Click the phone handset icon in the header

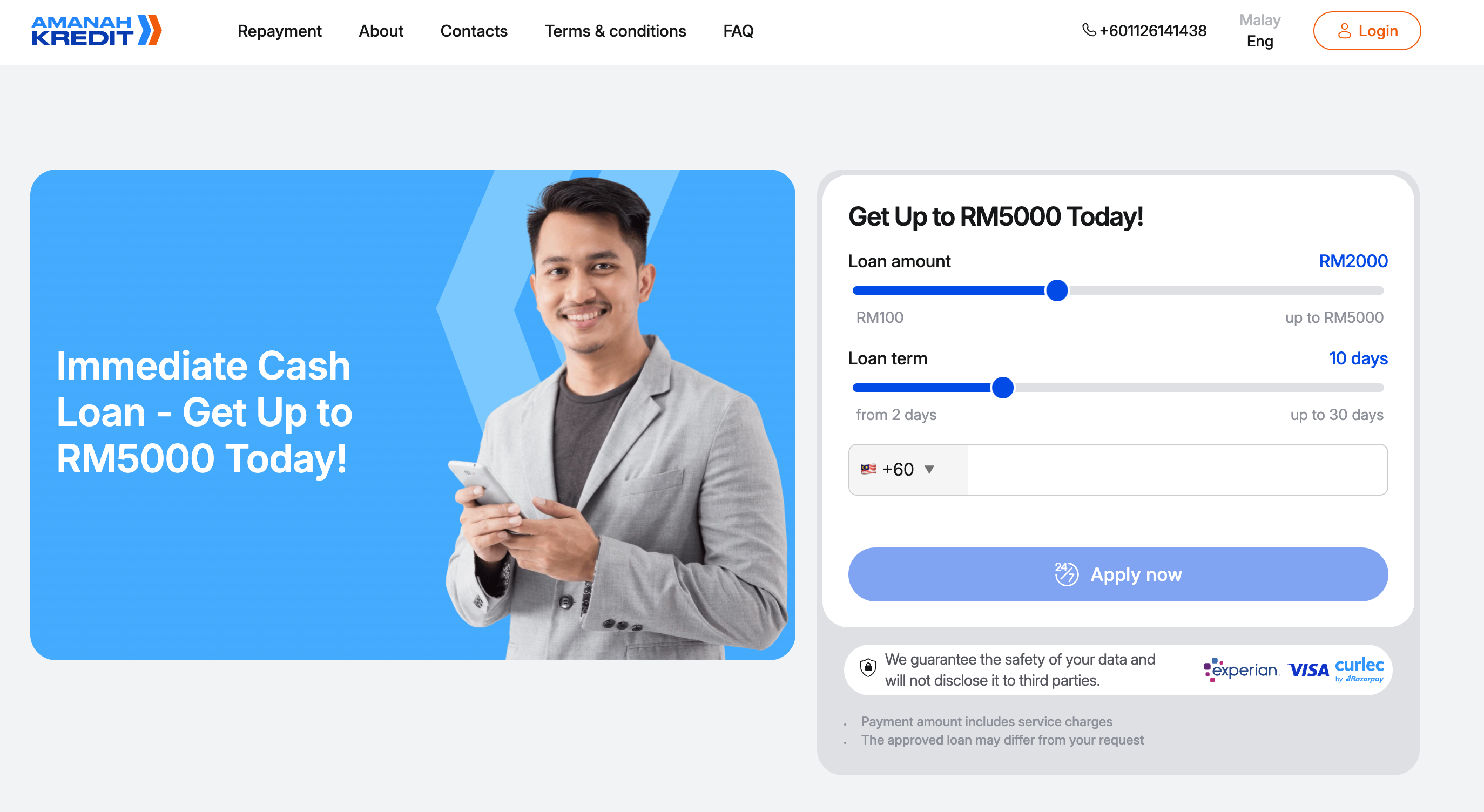(x=1089, y=30)
